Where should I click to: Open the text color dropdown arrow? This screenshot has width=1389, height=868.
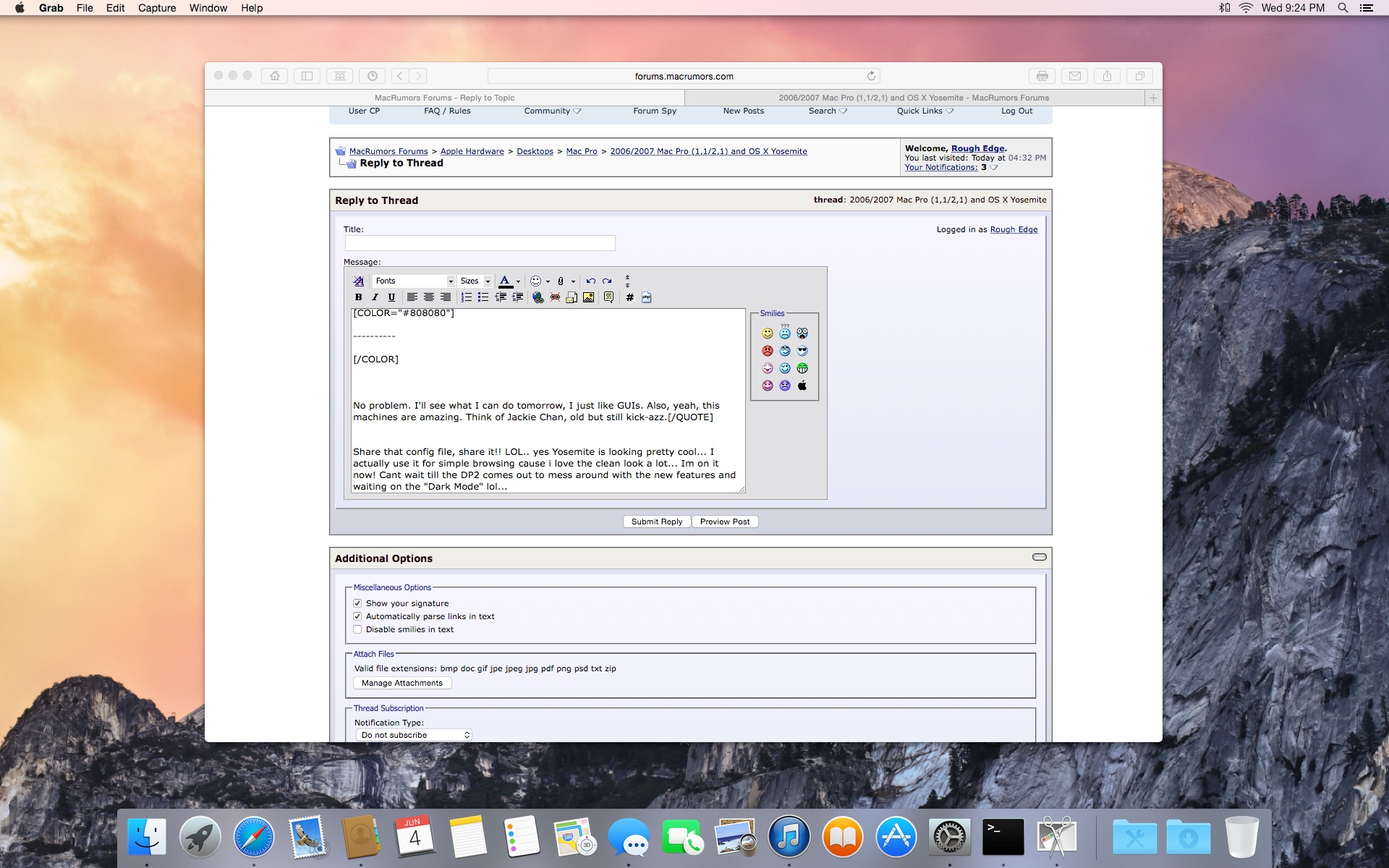518,281
